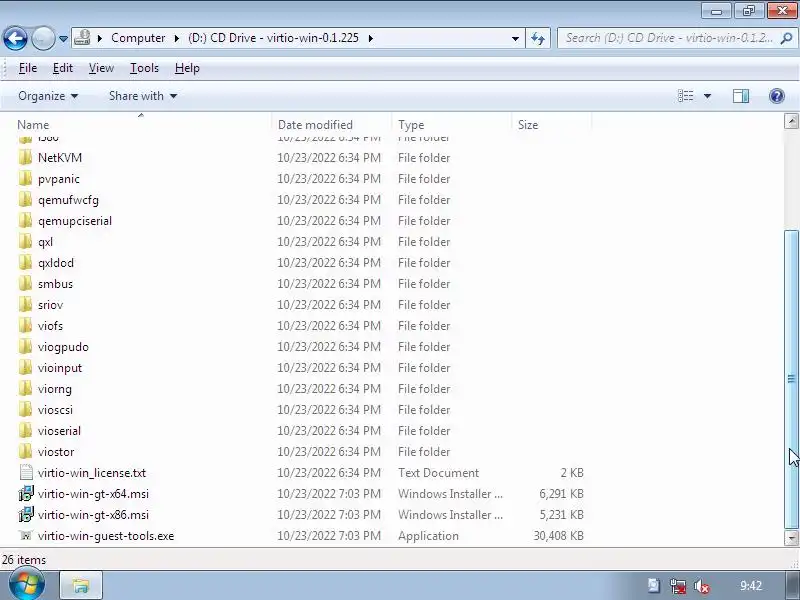800x600 pixels.
Task: Click the blue Help question mark icon
Action: point(777,96)
